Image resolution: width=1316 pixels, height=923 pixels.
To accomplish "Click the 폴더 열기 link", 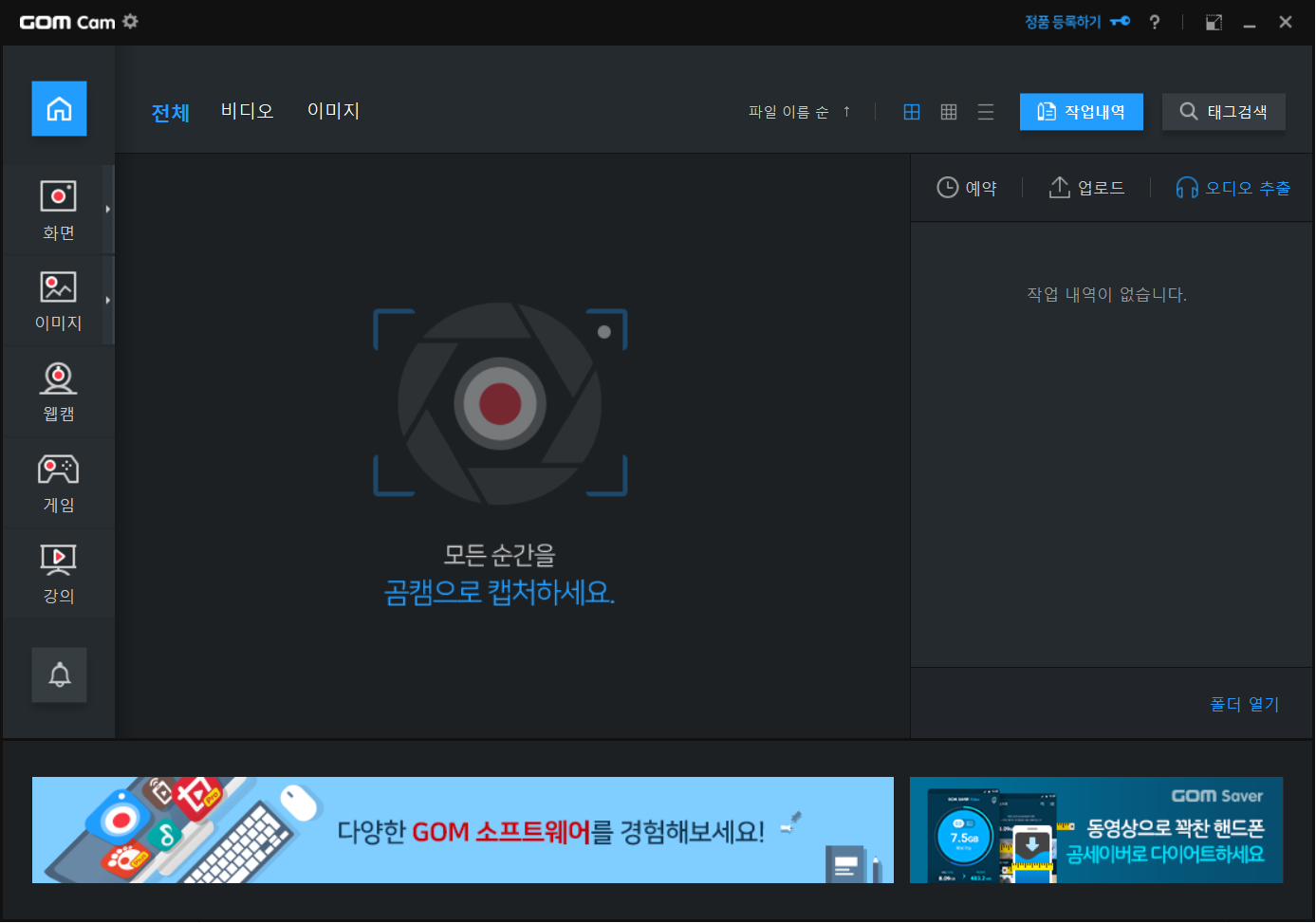I will pos(1245,704).
